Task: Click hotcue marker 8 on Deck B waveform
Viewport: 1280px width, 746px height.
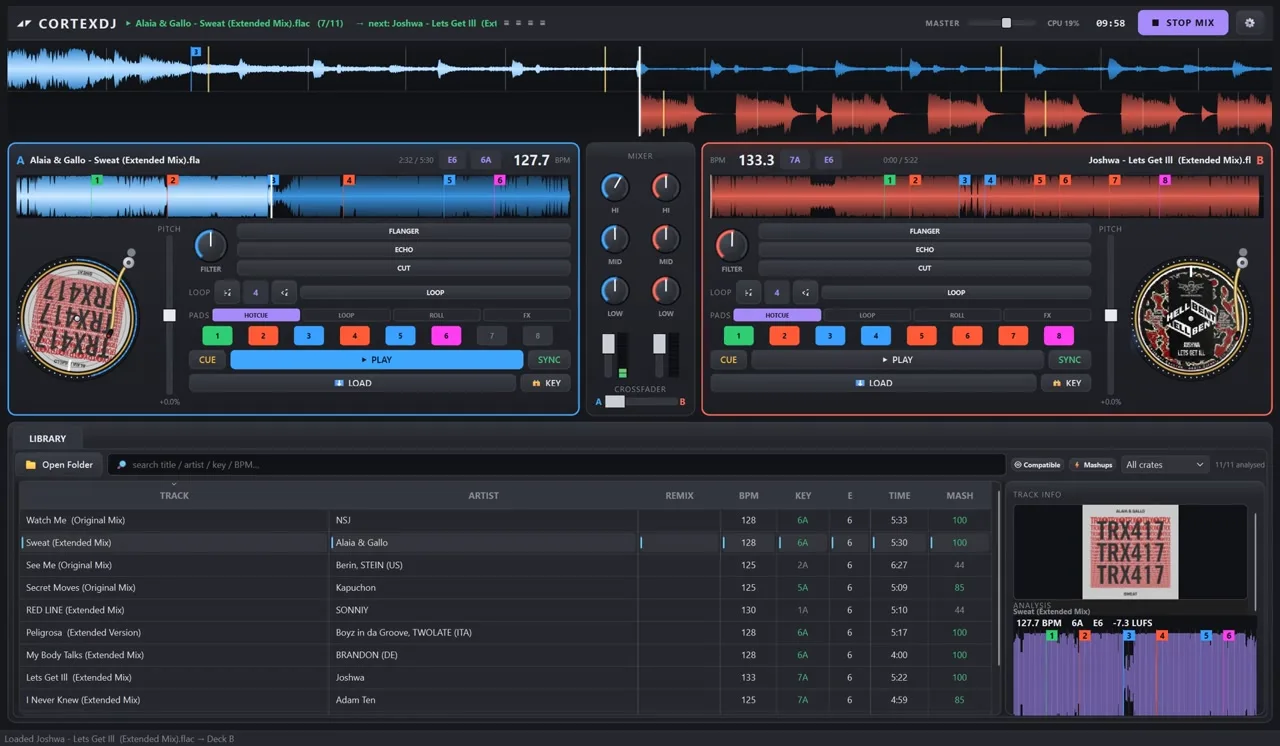Action: coord(1165,181)
